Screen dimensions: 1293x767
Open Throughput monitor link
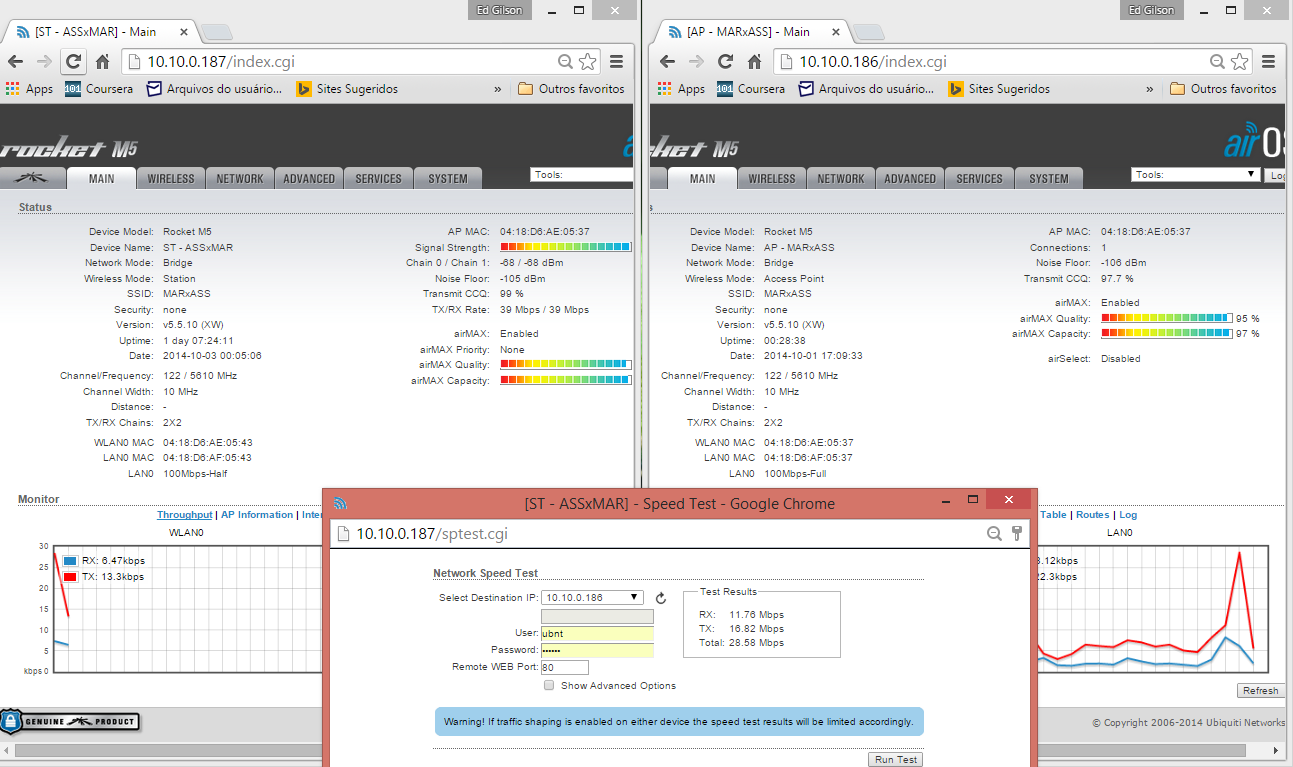coord(185,515)
